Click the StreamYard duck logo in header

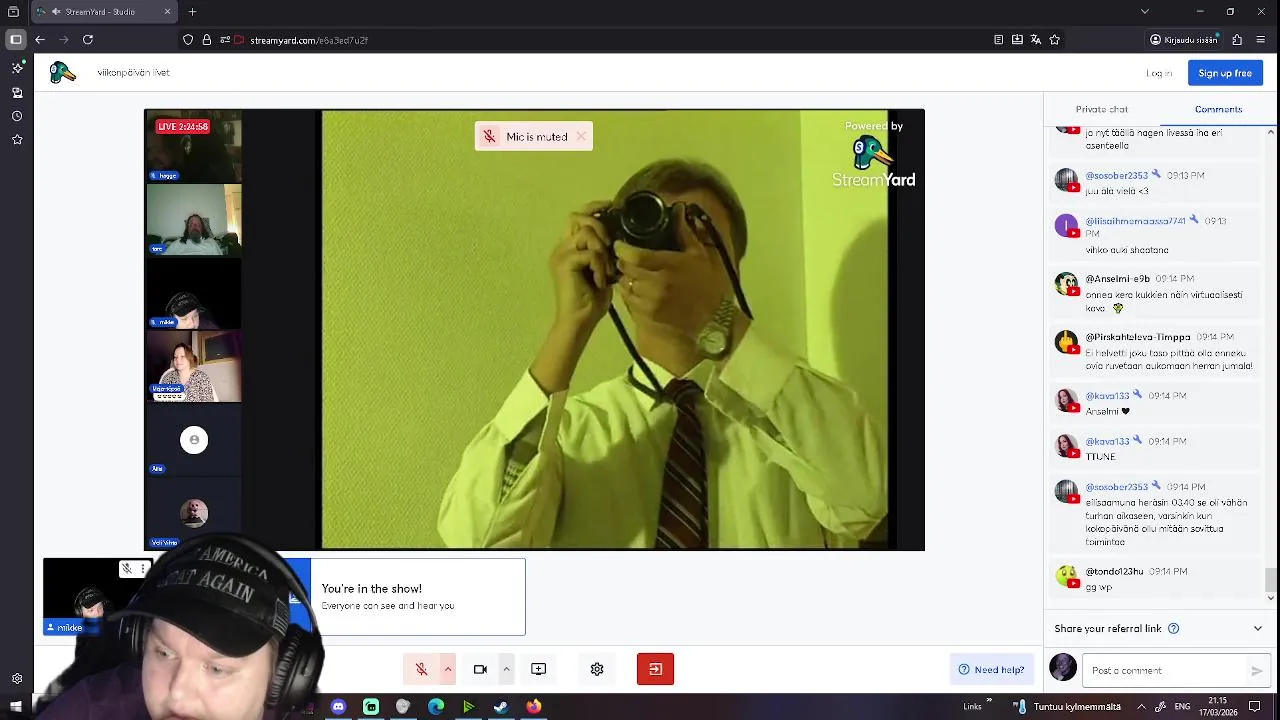click(63, 72)
